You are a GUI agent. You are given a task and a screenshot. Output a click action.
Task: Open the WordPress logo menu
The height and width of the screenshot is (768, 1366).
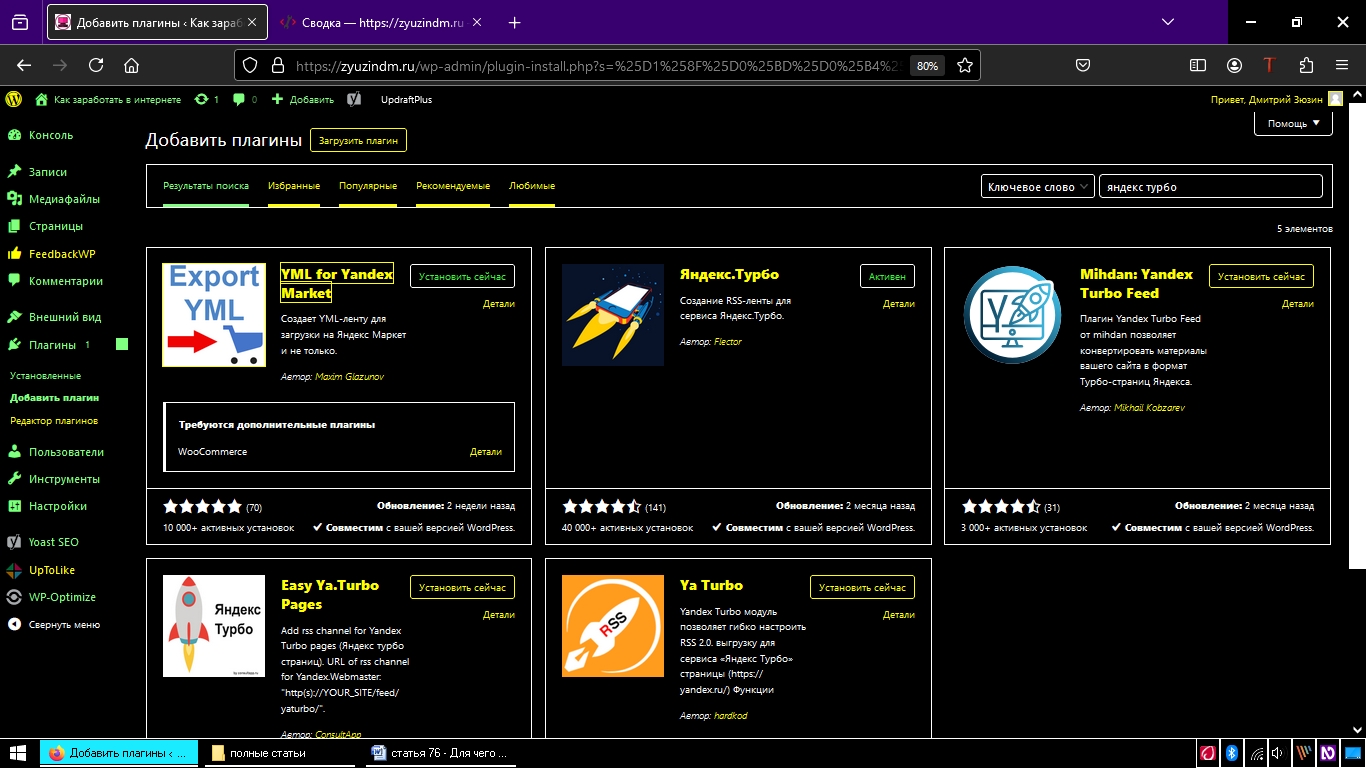(x=13, y=99)
